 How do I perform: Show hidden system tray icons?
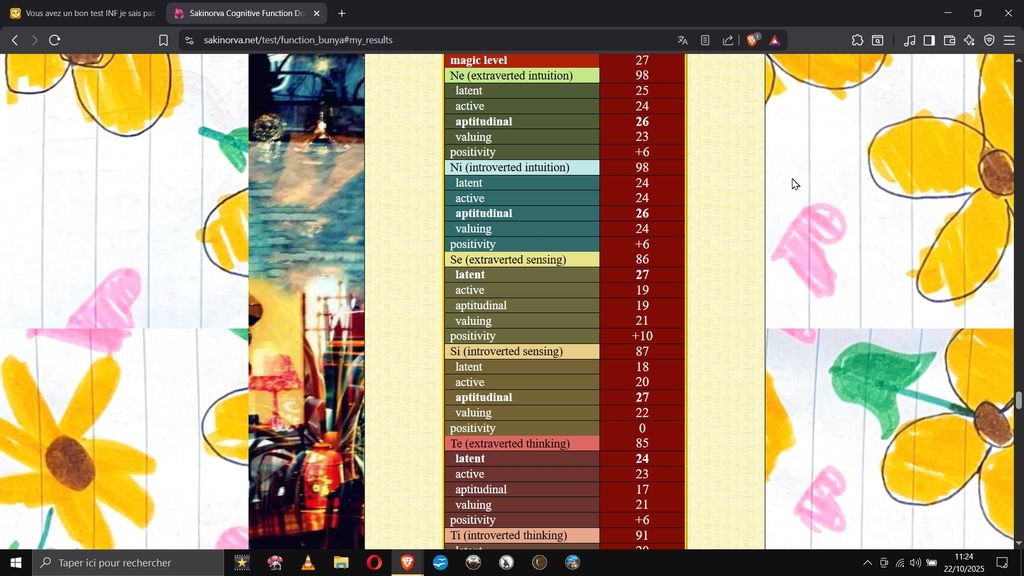click(867, 563)
